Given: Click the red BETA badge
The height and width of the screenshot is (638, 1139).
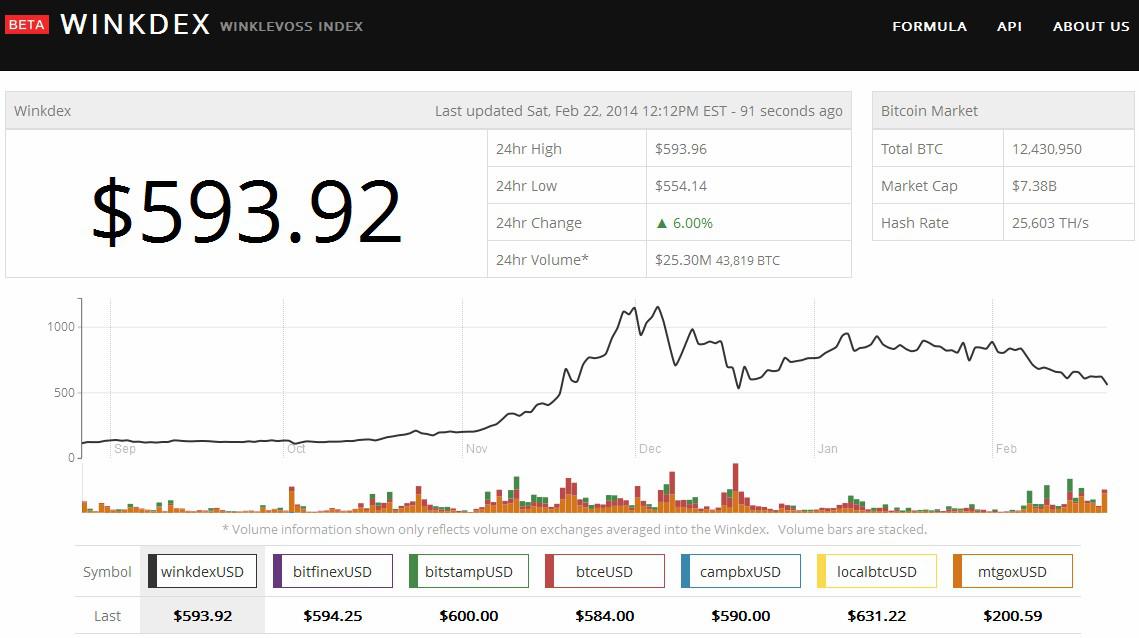Looking at the screenshot, I should [26, 25].
